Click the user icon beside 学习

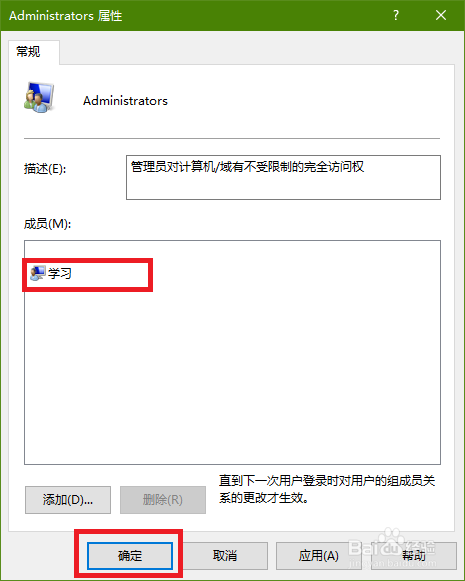coord(37,273)
